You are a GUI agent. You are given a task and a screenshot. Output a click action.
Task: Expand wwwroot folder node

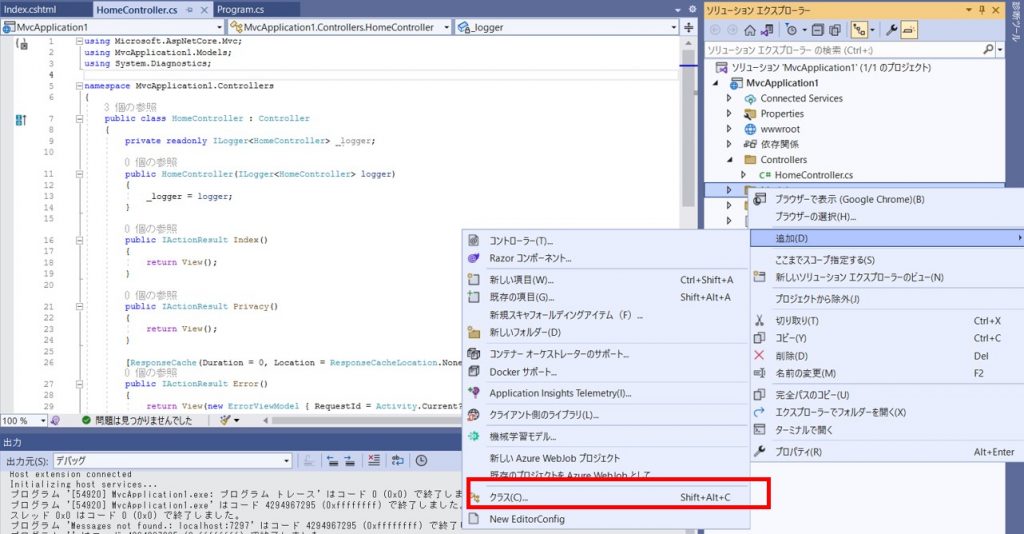click(x=729, y=129)
